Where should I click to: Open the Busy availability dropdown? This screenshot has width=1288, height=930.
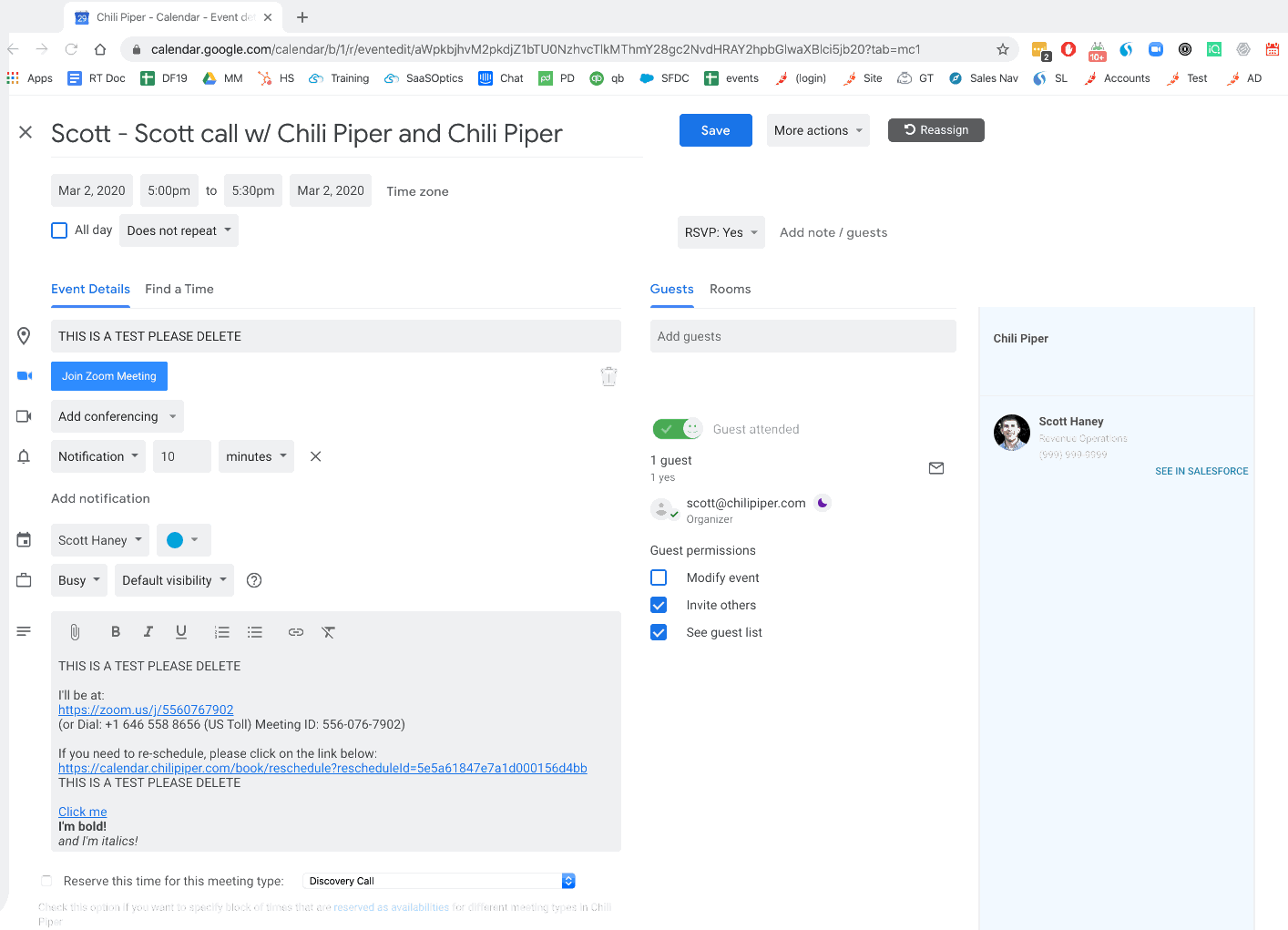pos(79,580)
